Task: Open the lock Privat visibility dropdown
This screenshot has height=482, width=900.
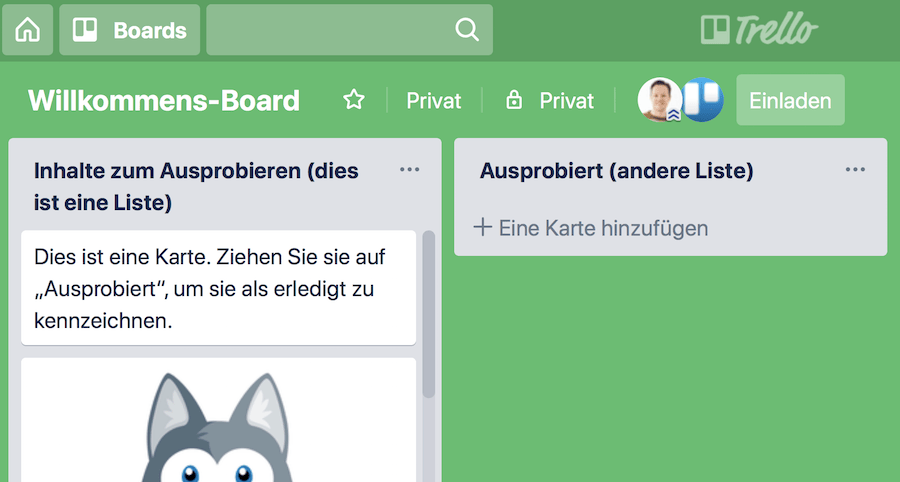Action: (549, 100)
